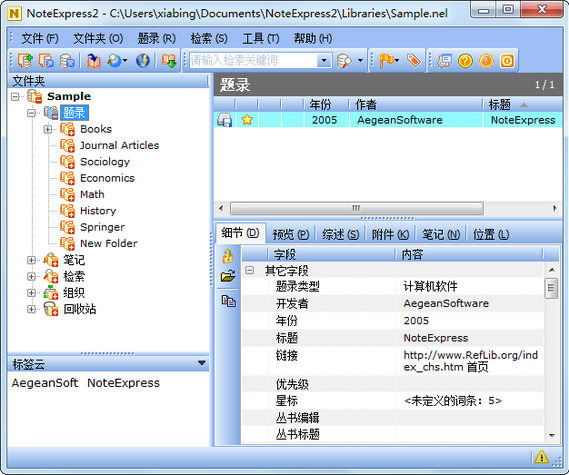Screen dimensions: 569x475
Task: Sort records by 年份 column header
Action: pyautogui.click(x=325, y=105)
